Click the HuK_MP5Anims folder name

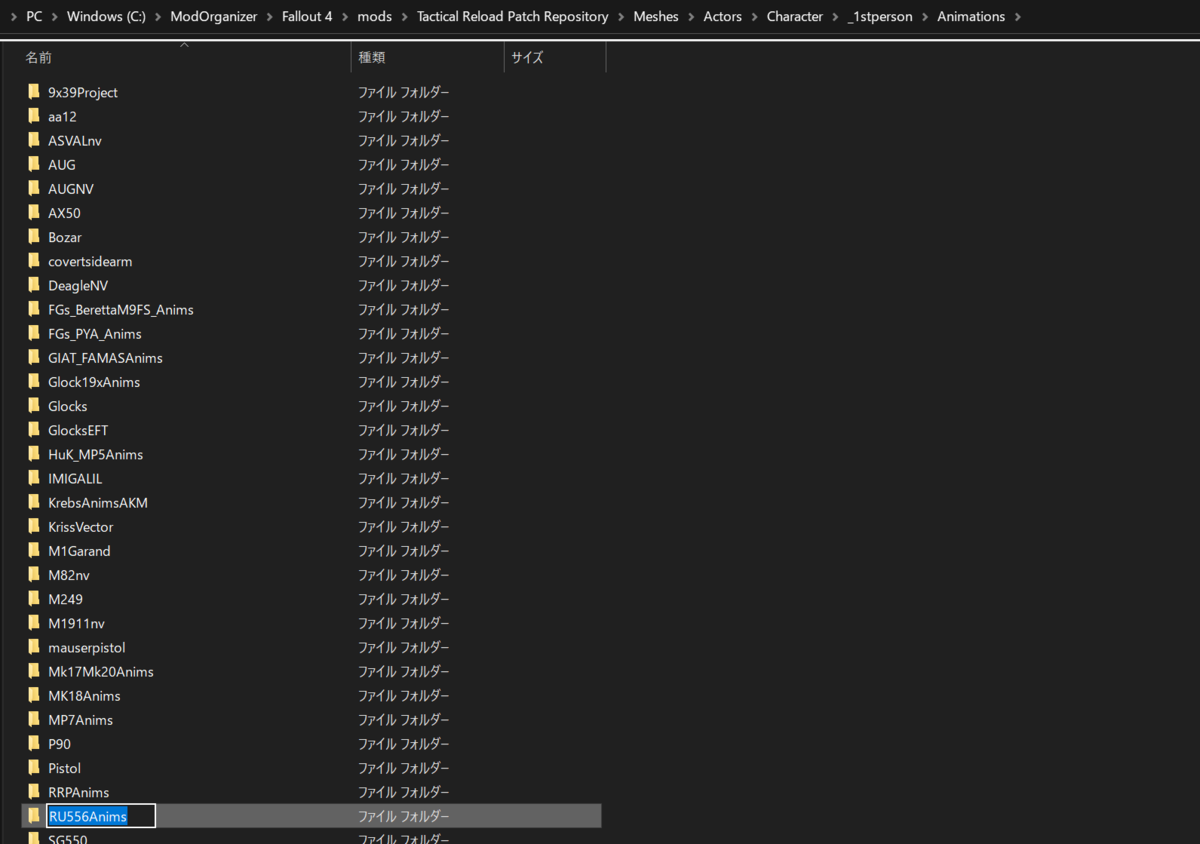96,454
